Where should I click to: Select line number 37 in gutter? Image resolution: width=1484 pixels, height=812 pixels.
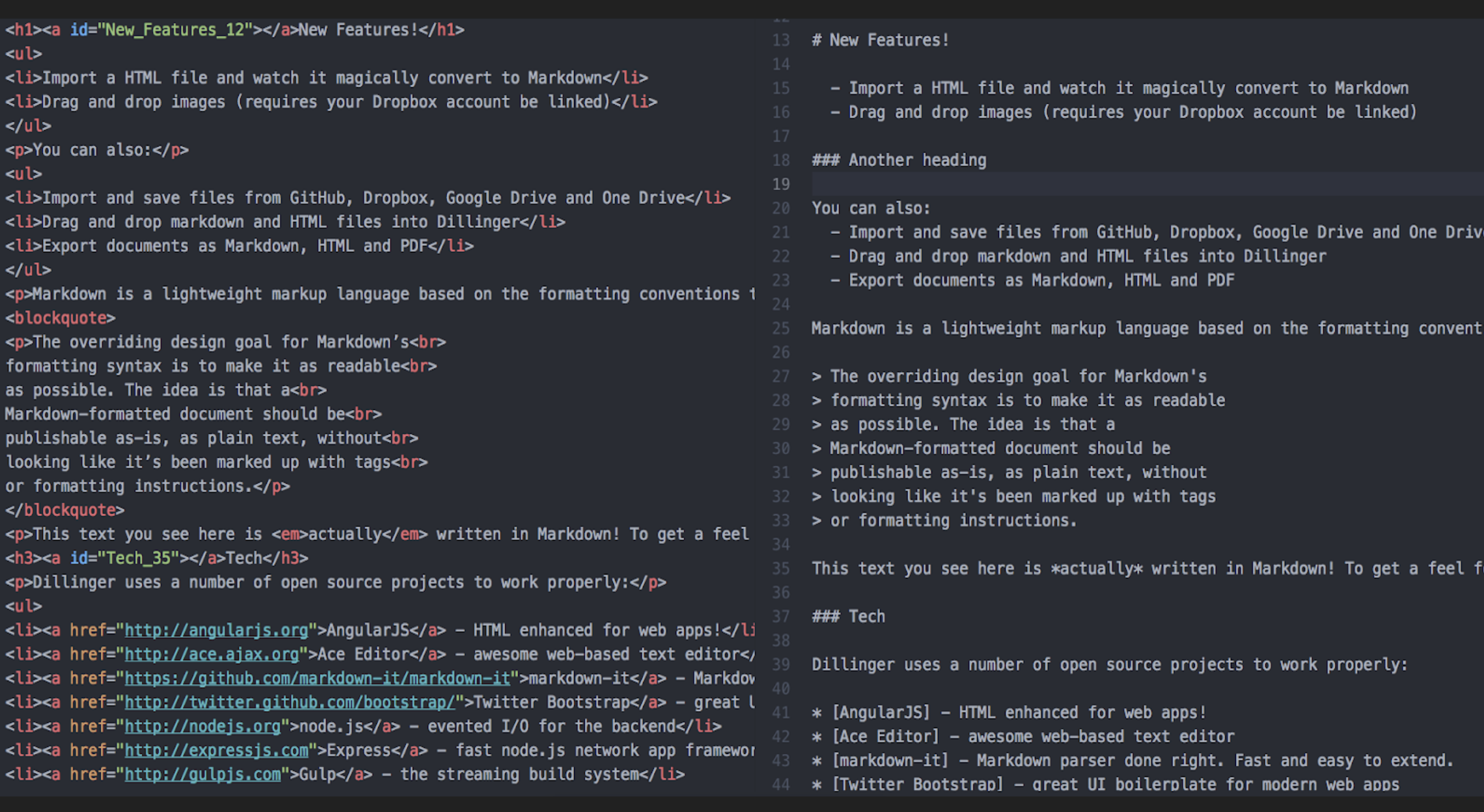(x=780, y=617)
